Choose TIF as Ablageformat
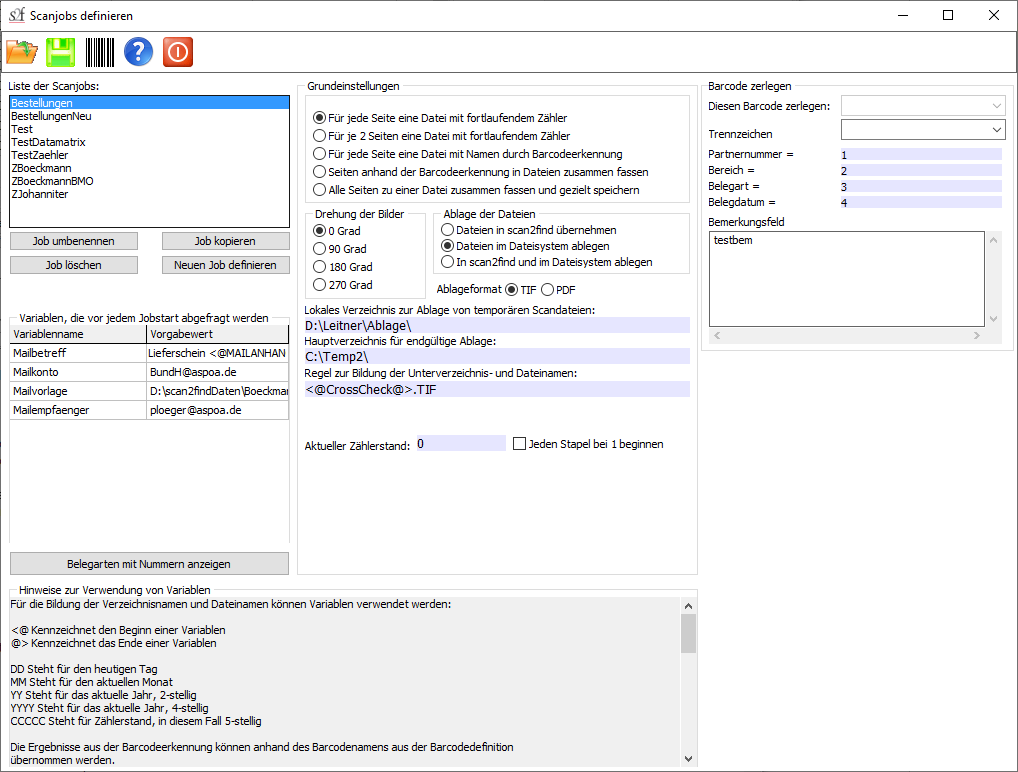 [x=521, y=290]
